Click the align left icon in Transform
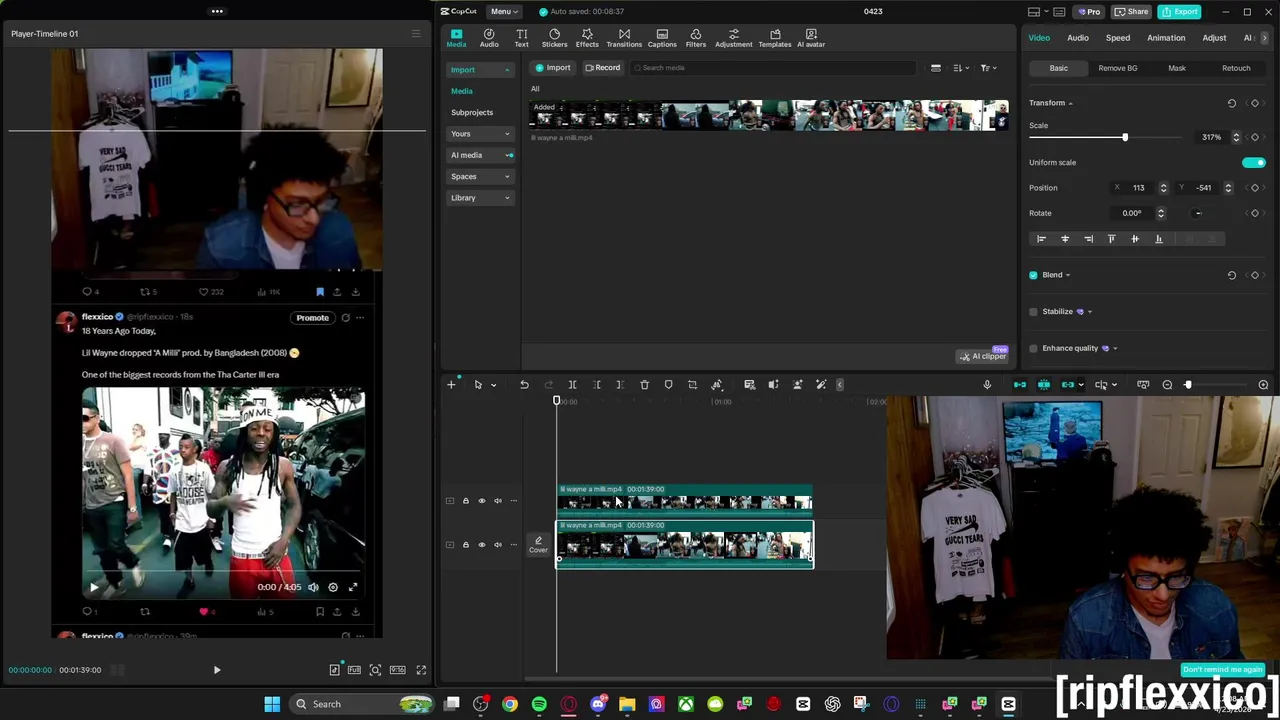This screenshot has width=1280, height=720. pos(1041,239)
